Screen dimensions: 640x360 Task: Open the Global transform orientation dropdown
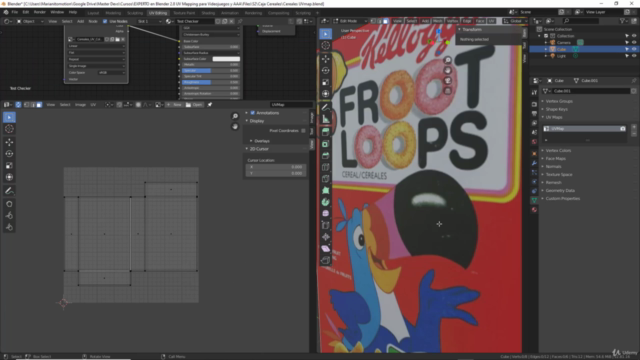click(x=515, y=21)
